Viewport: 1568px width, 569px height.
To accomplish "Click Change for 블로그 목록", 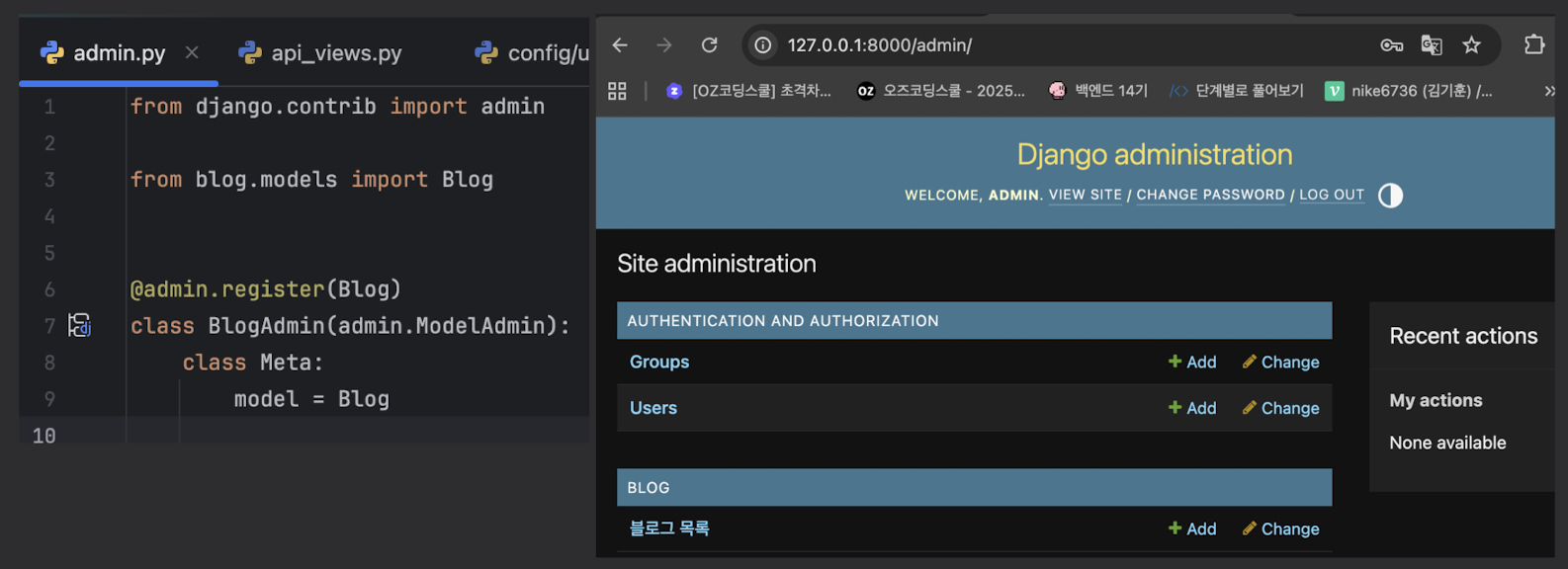I will click(1280, 528).
